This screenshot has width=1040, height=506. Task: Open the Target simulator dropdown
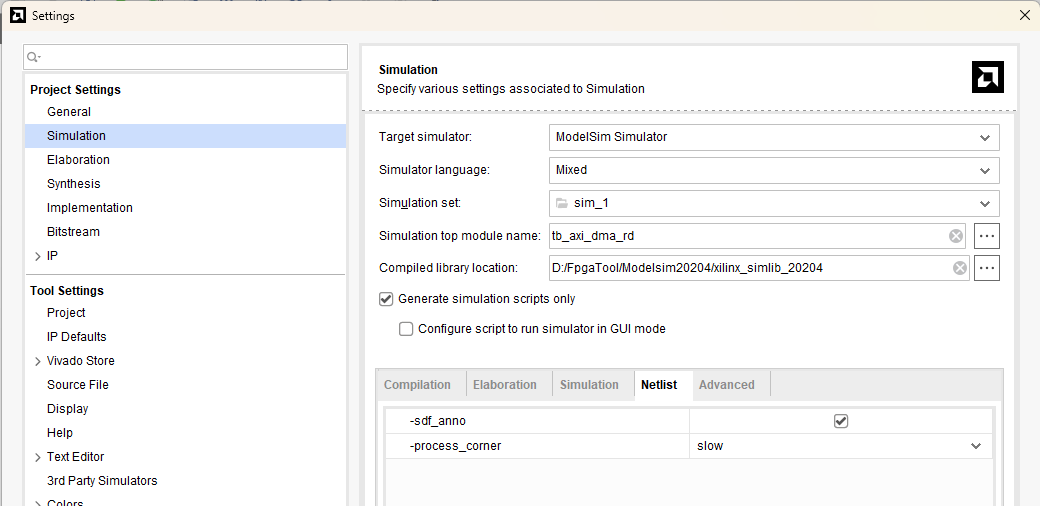pyautogui.click(x=774, y=137)
